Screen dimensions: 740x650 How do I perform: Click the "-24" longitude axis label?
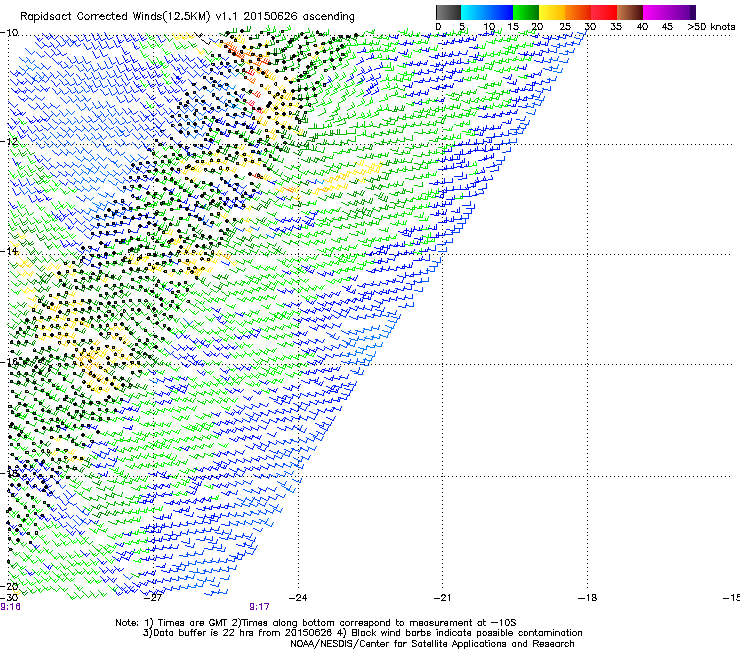coord(298,597)
